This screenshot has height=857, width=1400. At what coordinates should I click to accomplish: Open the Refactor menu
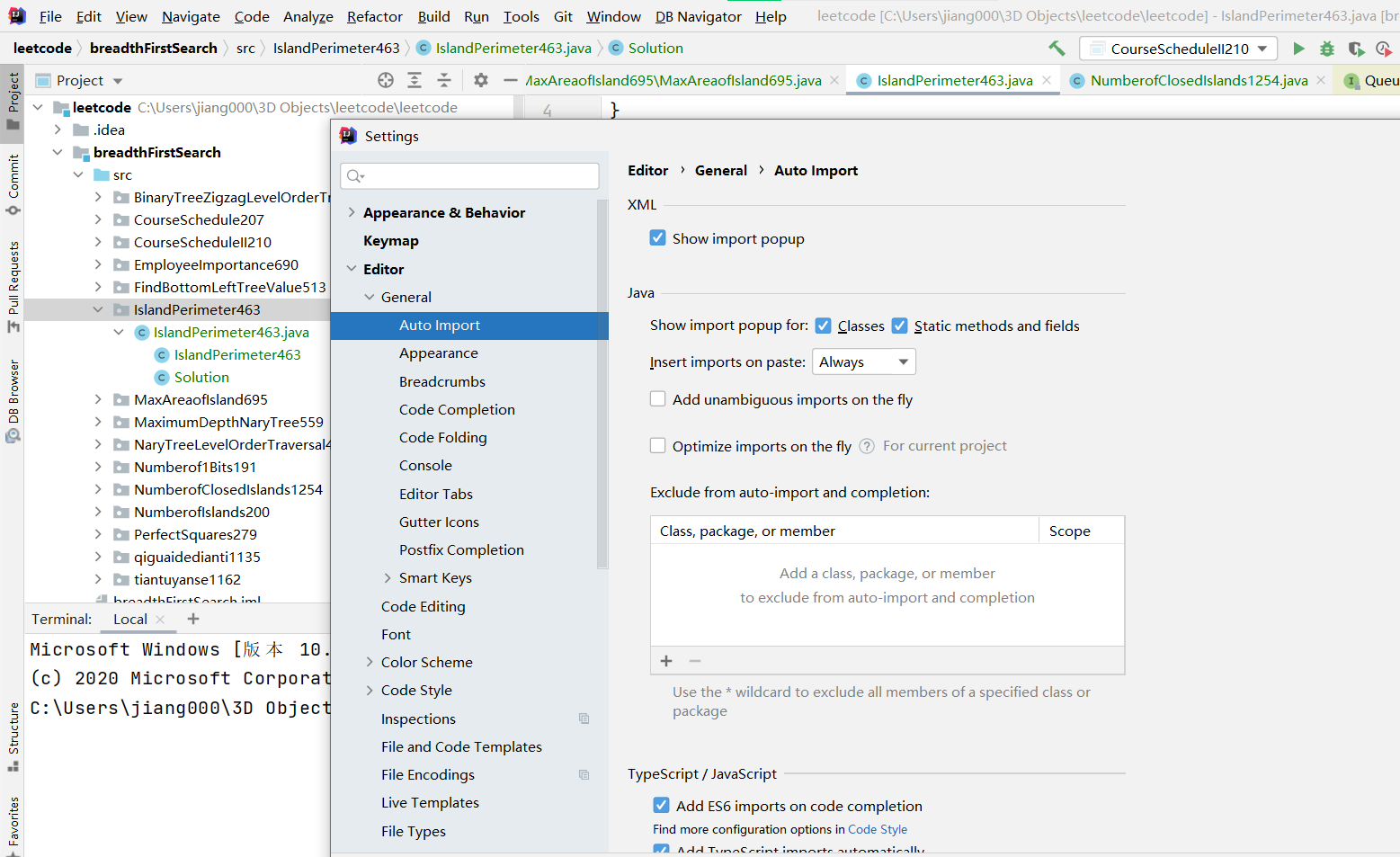(375, 16)
